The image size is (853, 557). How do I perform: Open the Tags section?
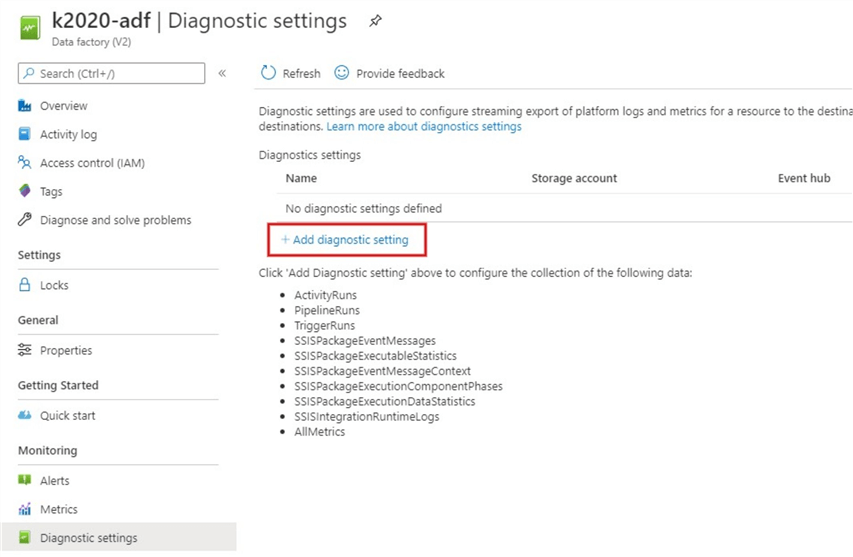tap(51, 191)
